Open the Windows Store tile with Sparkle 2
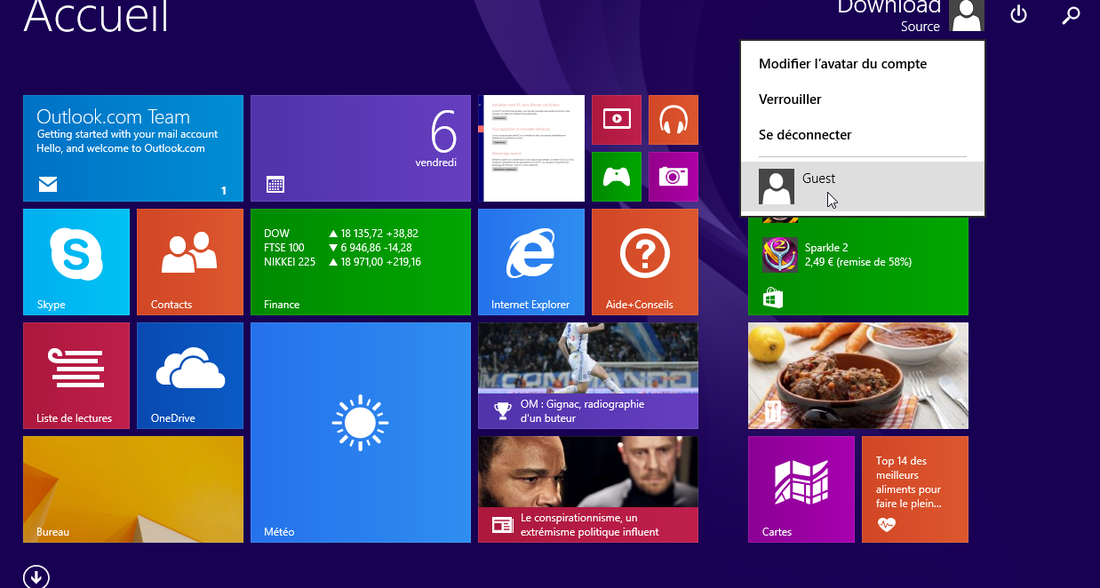 (x=858, y=266)
